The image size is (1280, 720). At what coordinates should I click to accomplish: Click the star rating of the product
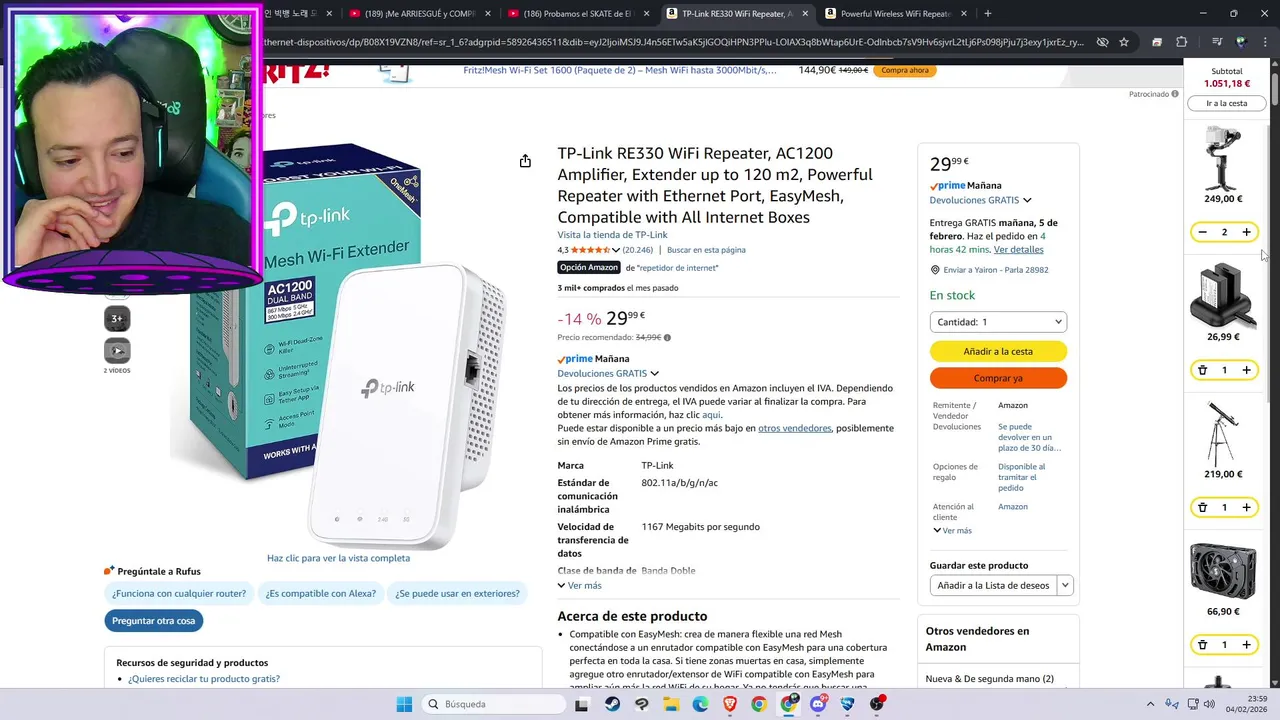[590, 250]
